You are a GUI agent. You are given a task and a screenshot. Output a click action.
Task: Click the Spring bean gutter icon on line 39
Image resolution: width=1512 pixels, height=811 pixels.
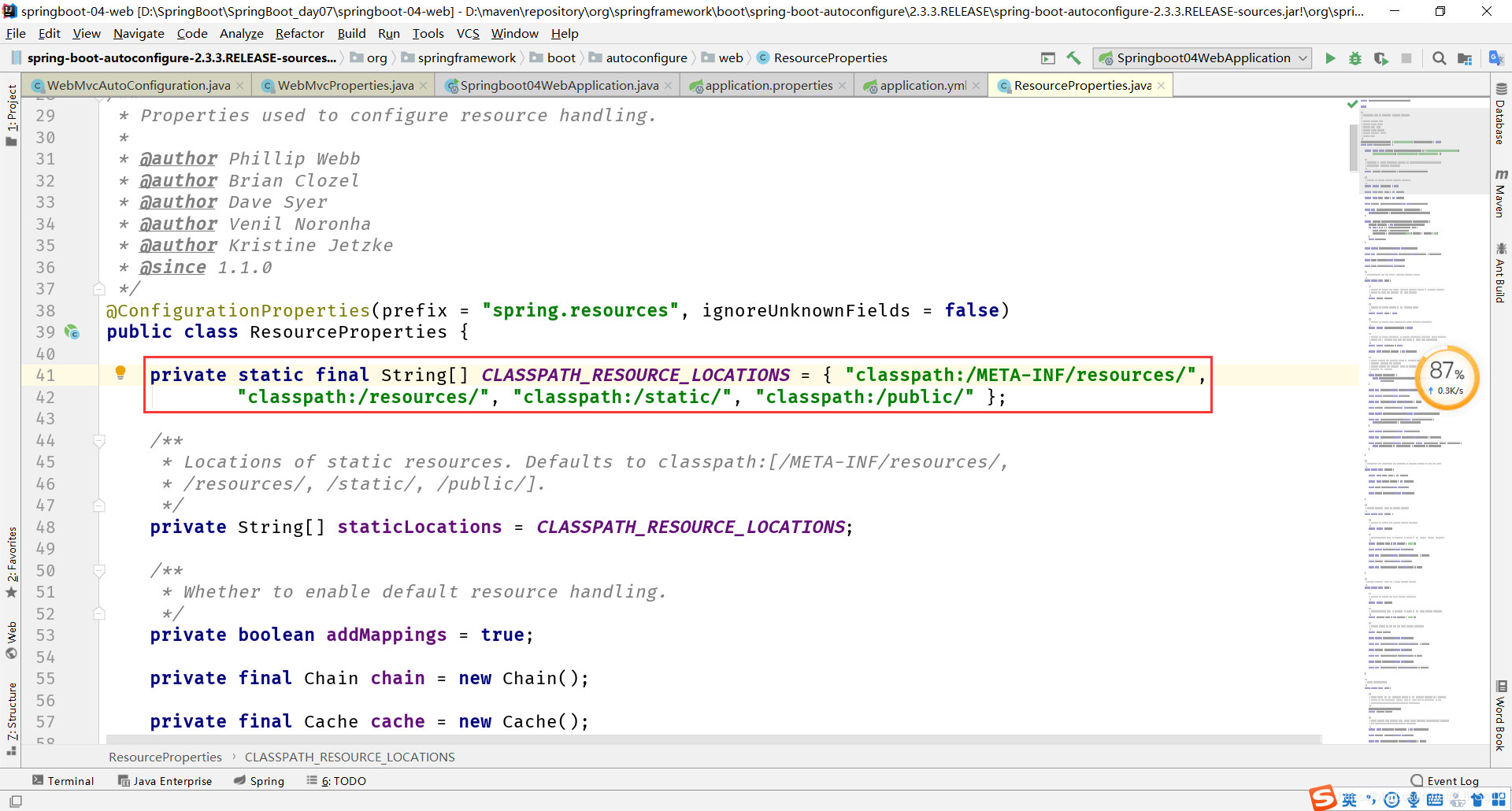click(x=72, y=332)
